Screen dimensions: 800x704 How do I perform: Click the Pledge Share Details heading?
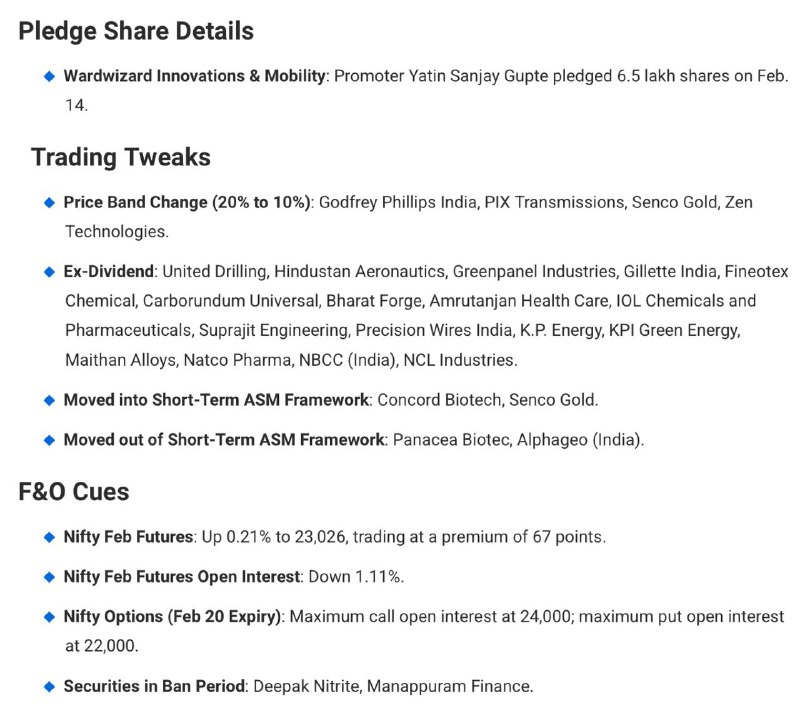(x=136, y=31)
